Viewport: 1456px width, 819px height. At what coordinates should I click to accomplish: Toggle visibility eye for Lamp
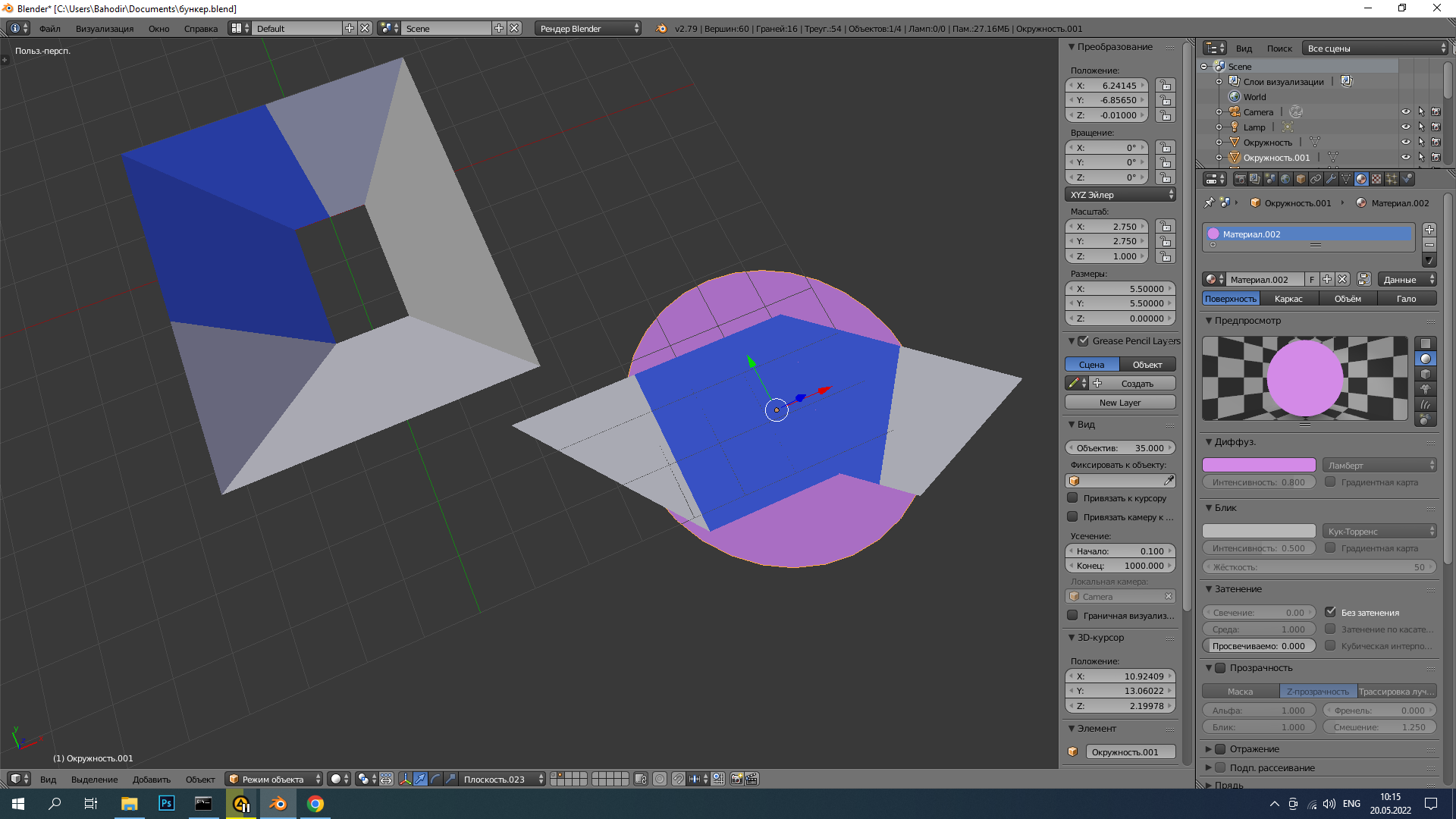pyautogui.click(x=1405, y=127)
